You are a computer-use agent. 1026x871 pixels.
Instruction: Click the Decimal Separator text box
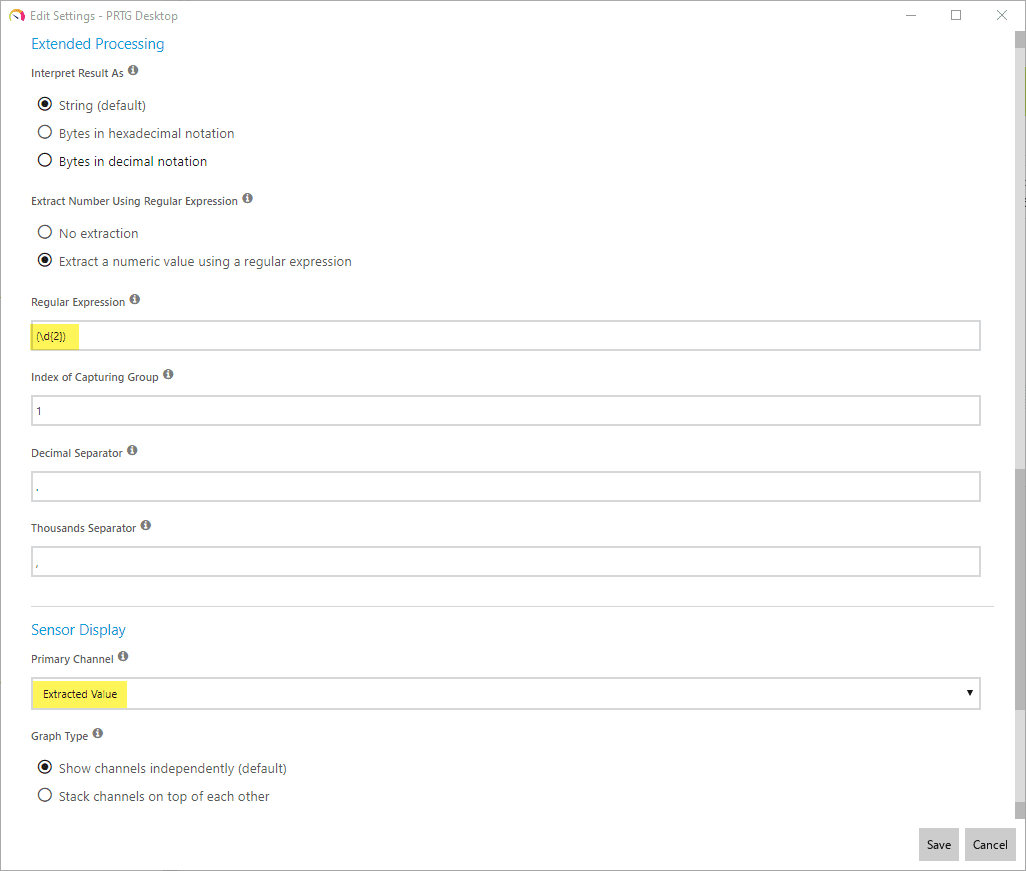point(505,487)
